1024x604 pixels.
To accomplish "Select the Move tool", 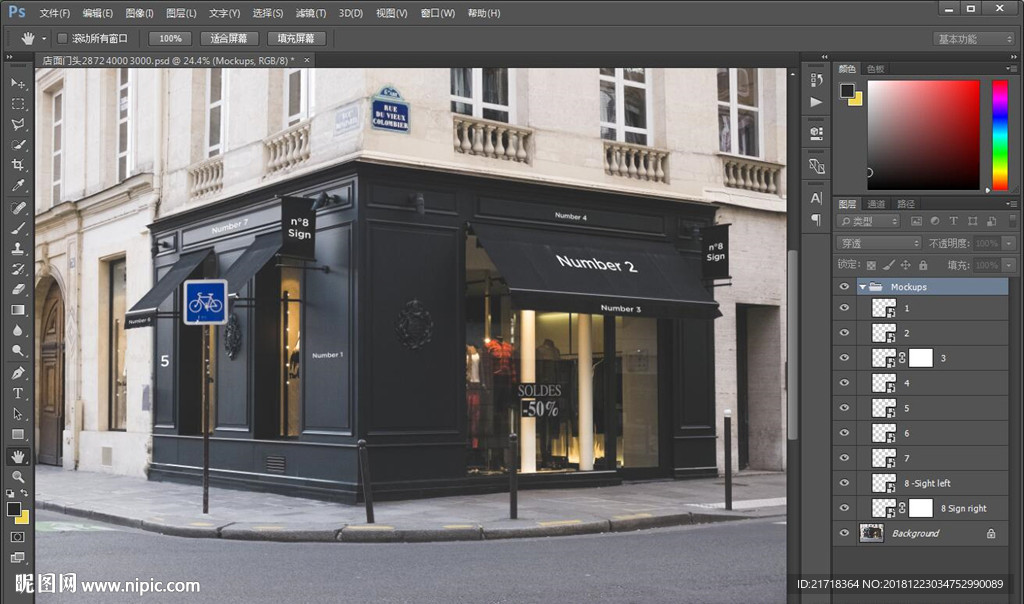I will [x=18, y=83].
